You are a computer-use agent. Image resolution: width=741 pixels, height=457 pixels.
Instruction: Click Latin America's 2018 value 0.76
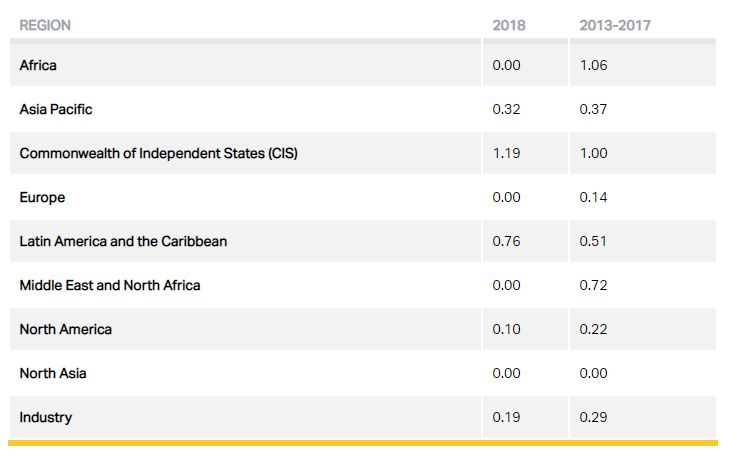coord(508,241)
